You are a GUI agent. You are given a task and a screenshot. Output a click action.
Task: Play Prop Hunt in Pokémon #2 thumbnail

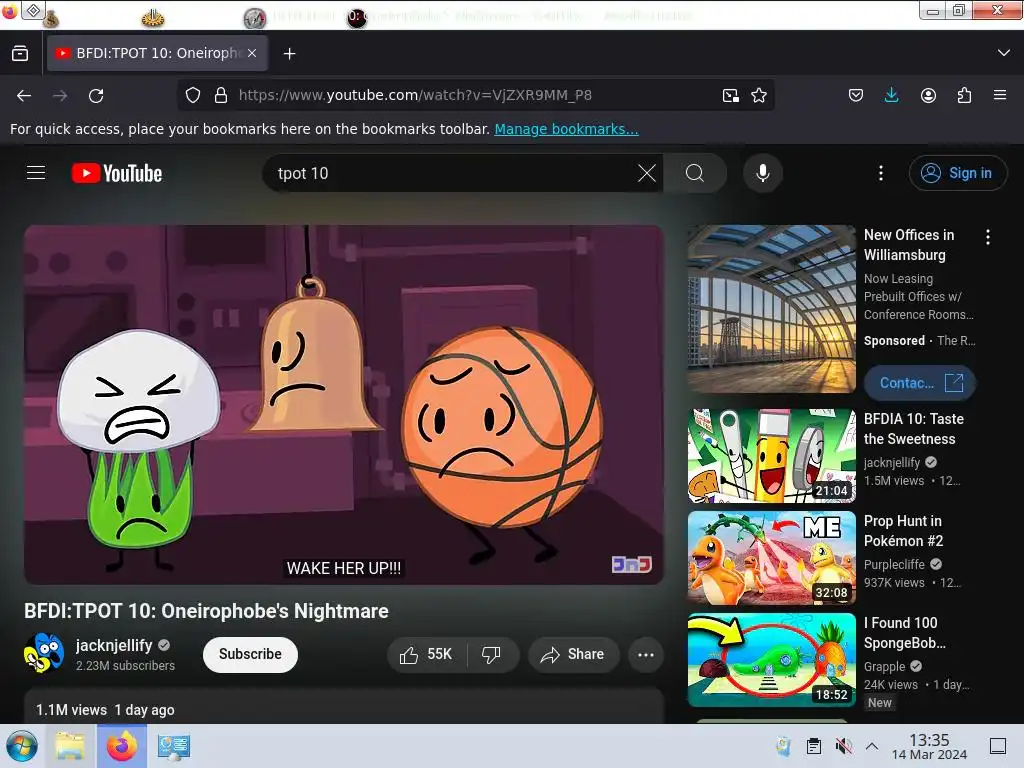click(771, 558)
